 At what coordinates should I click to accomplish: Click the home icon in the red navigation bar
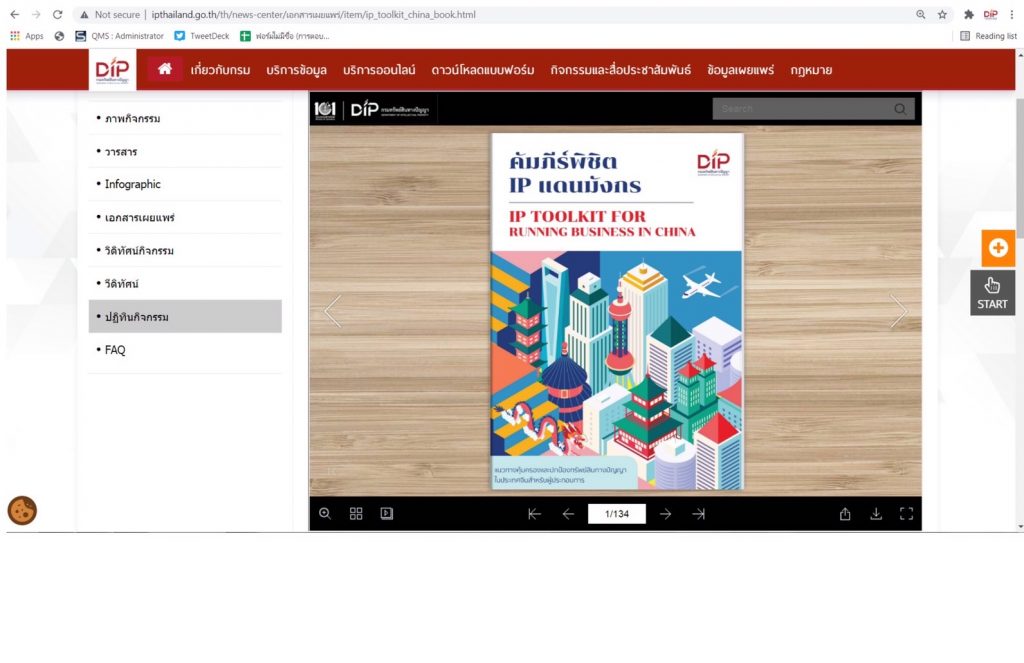(165, 69)
